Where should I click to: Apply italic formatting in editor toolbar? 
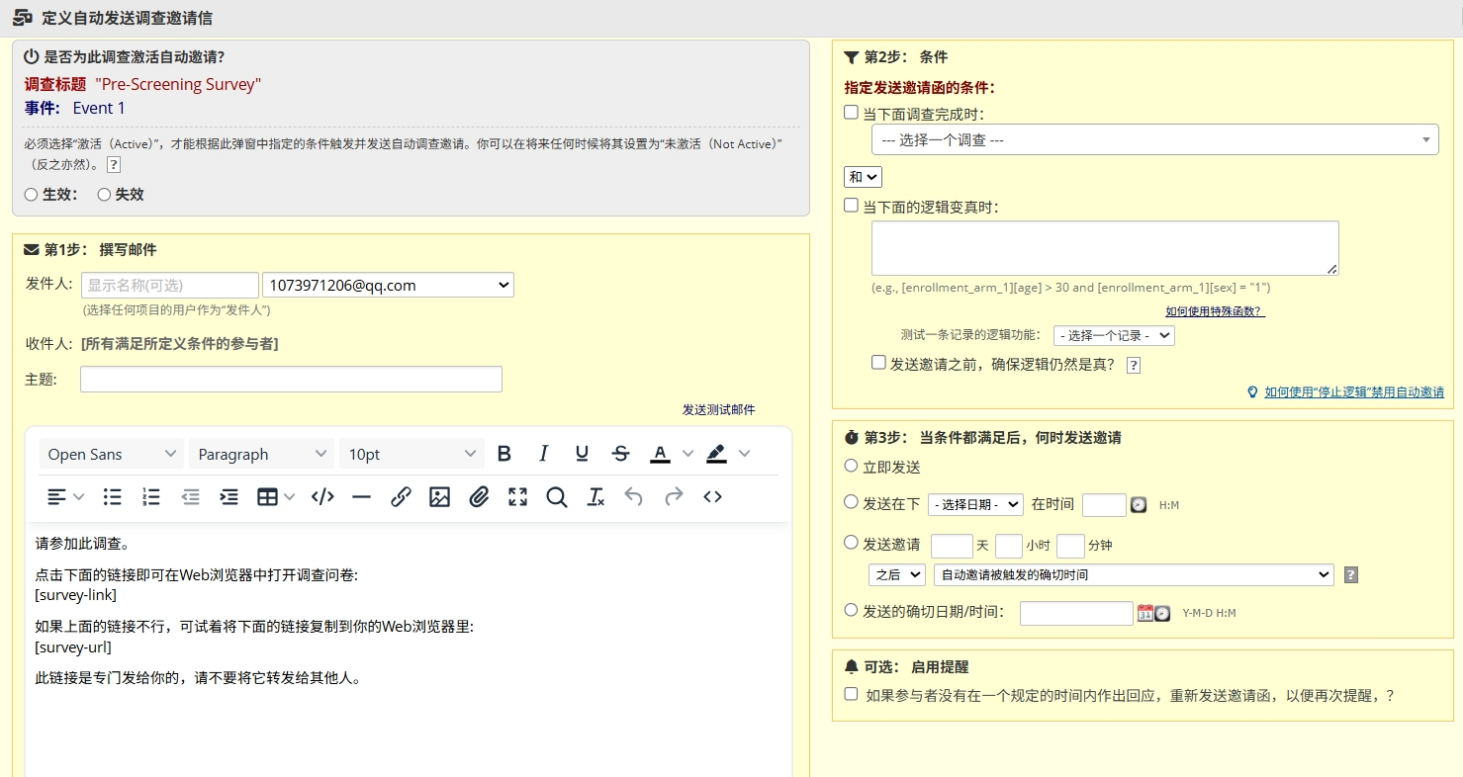543,454
